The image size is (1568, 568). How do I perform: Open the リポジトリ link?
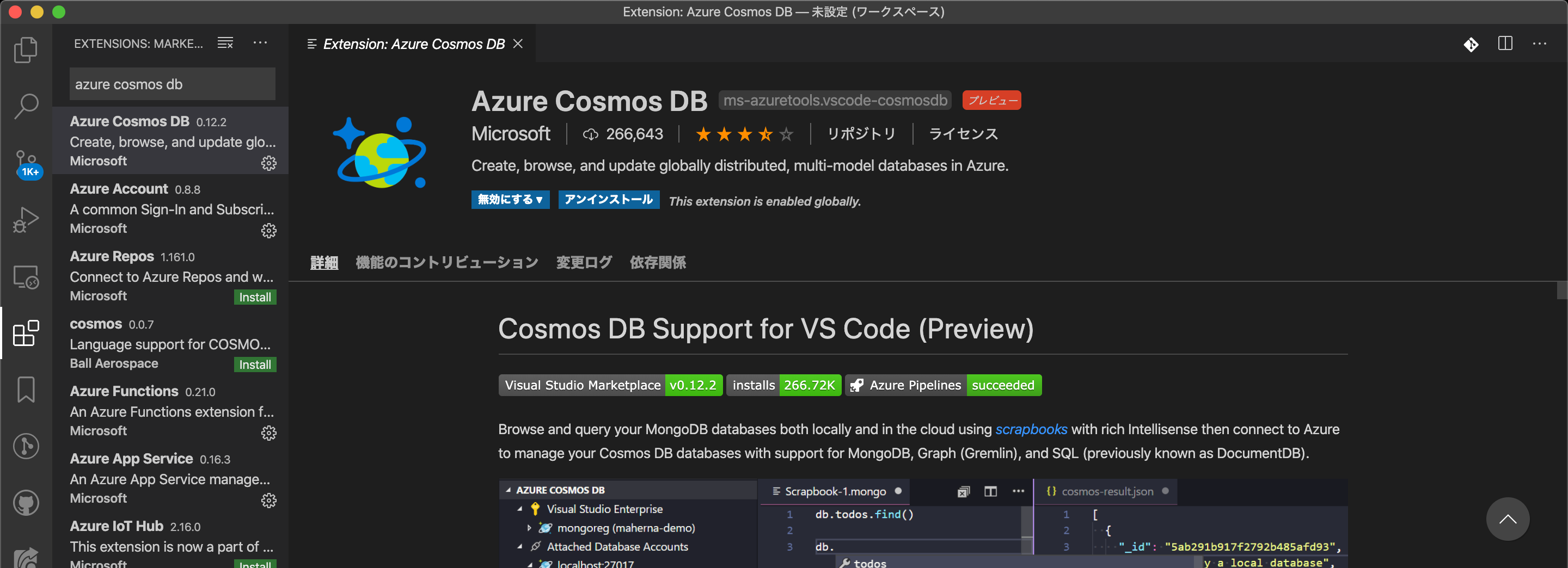tap(861, 134)
